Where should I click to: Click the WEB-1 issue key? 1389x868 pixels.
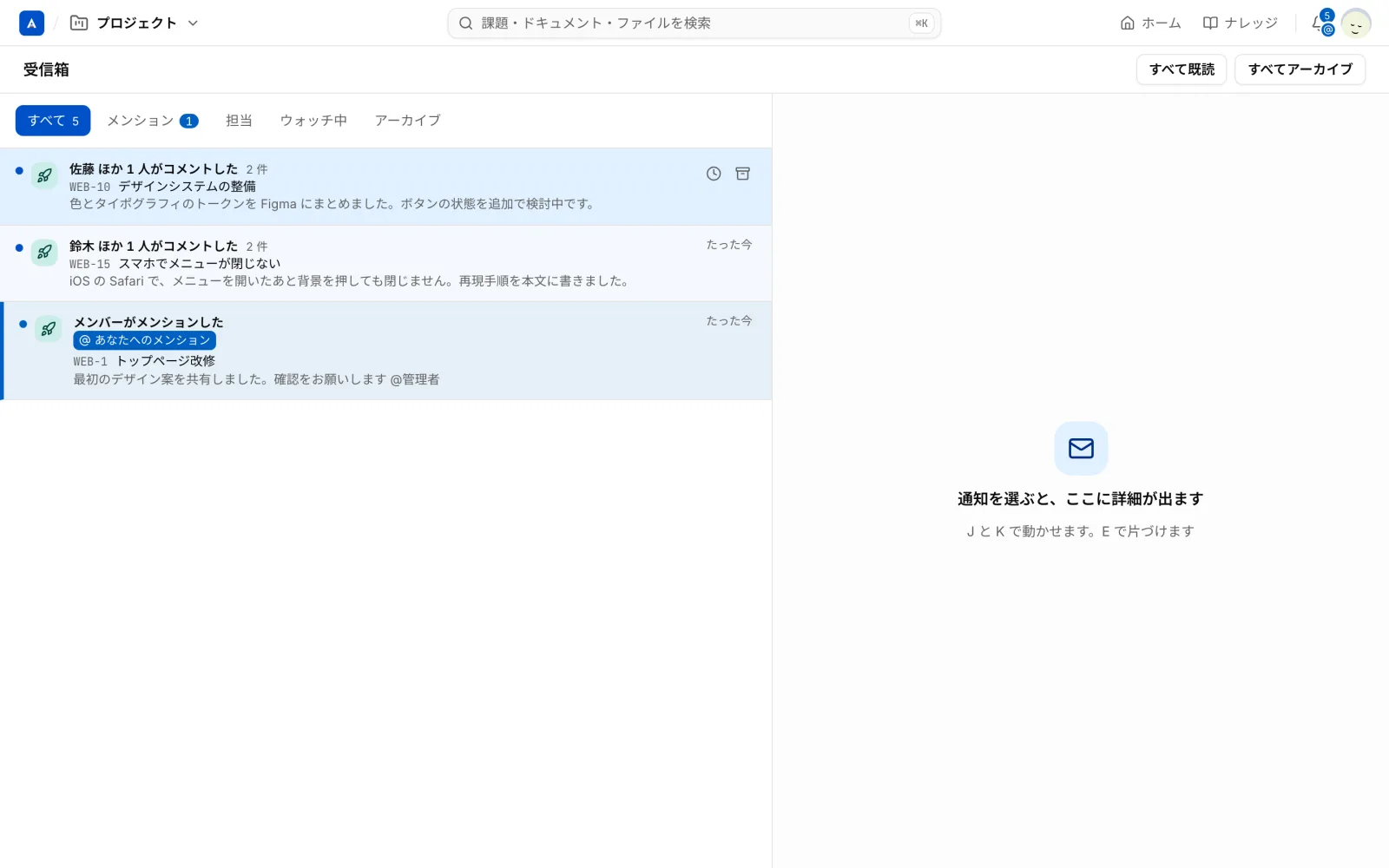pos(90,361)
